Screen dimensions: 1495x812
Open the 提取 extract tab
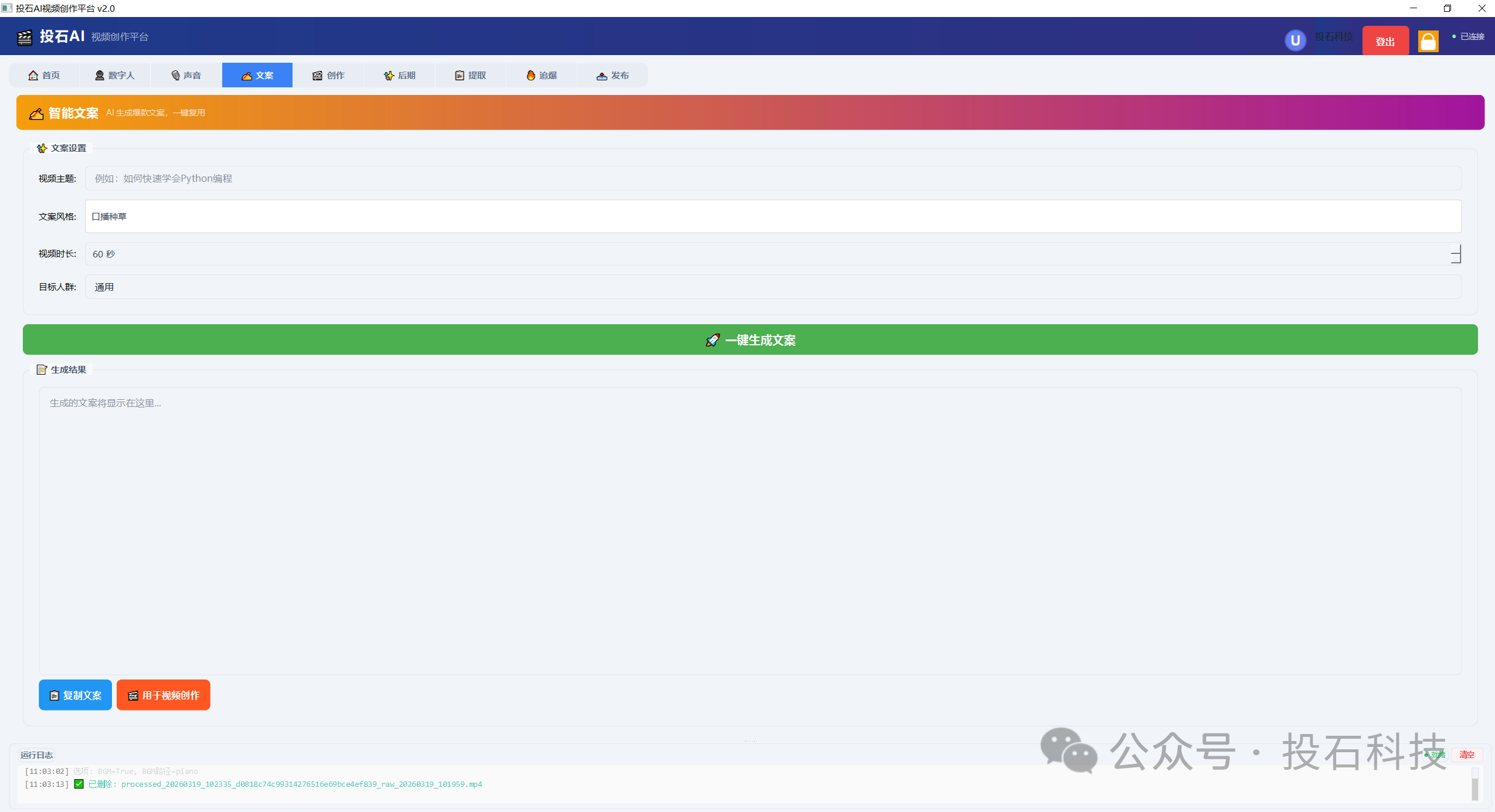470,75
